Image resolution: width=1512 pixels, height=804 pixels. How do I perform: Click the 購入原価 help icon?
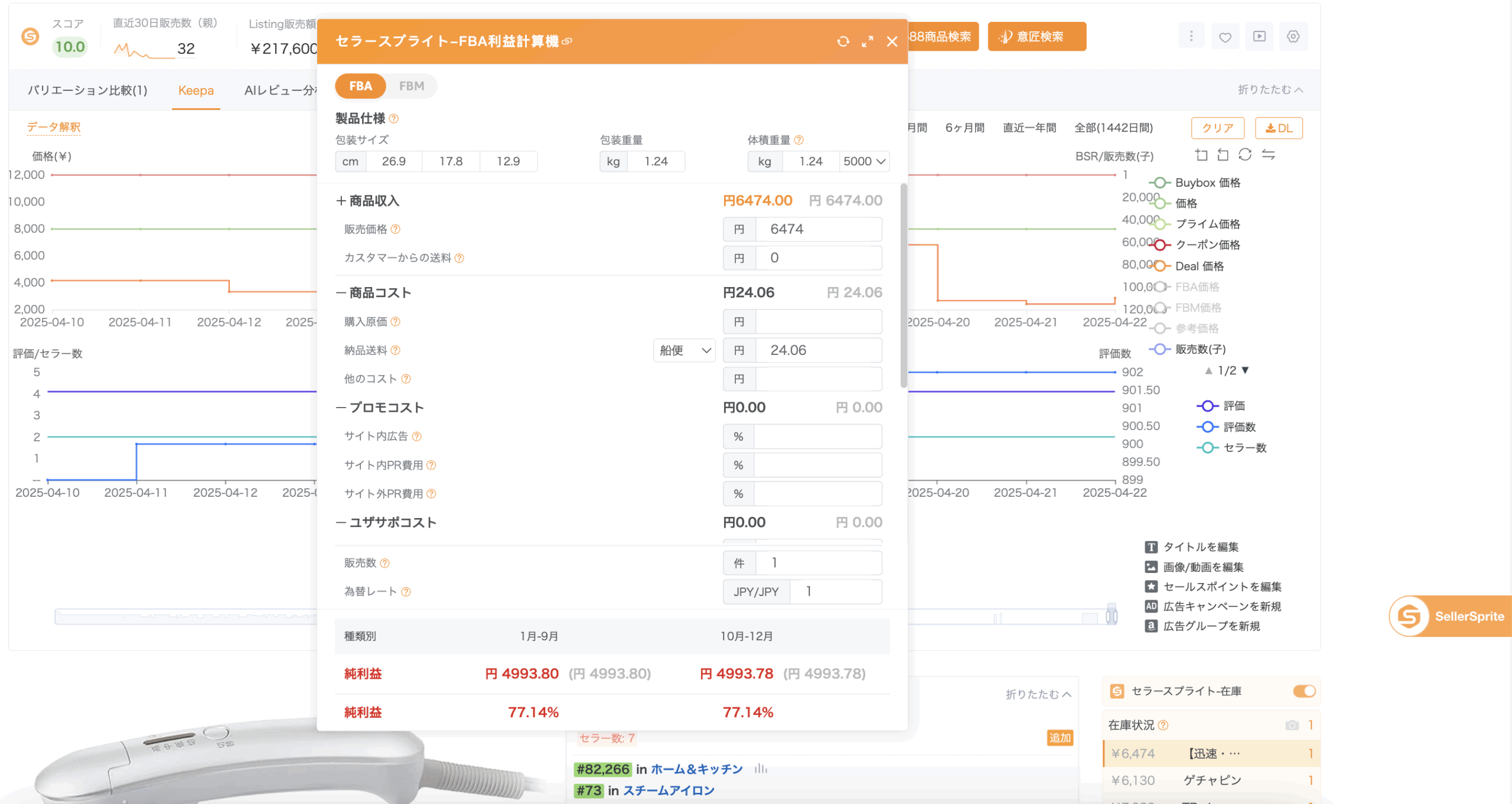coord(396,322)
